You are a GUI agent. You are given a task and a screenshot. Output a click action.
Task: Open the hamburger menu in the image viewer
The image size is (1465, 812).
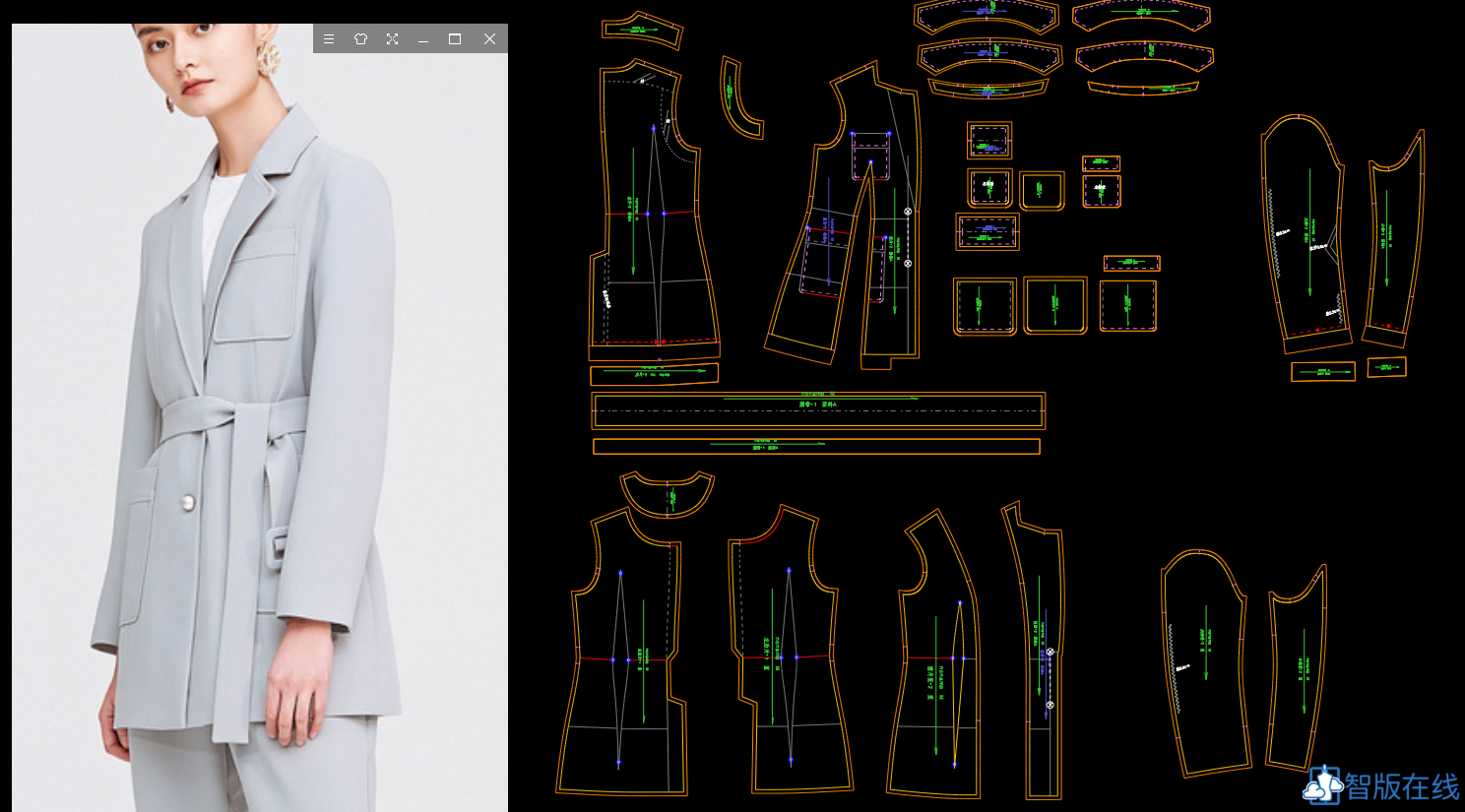[329, 39]
